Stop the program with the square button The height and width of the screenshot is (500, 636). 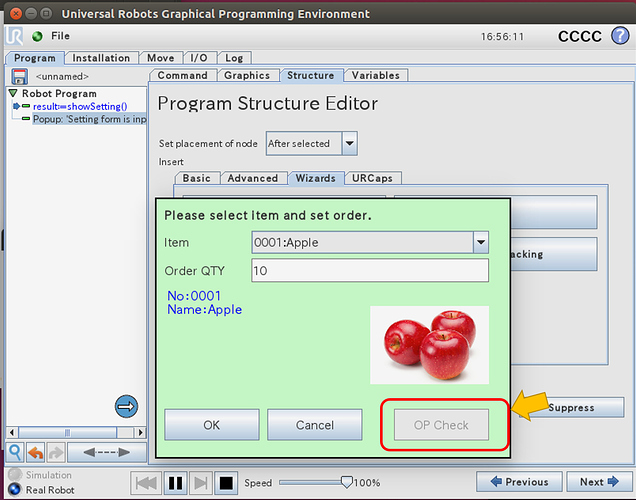point(226,483)
